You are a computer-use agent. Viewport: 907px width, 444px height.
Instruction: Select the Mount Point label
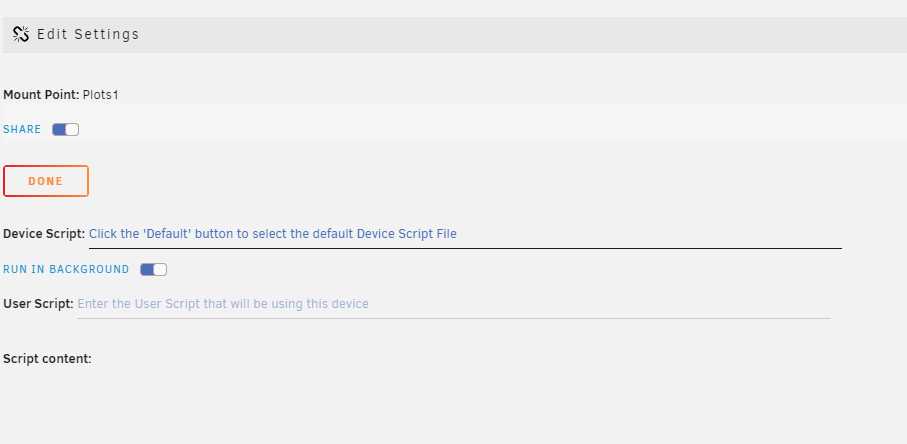(x=41, y=95)
